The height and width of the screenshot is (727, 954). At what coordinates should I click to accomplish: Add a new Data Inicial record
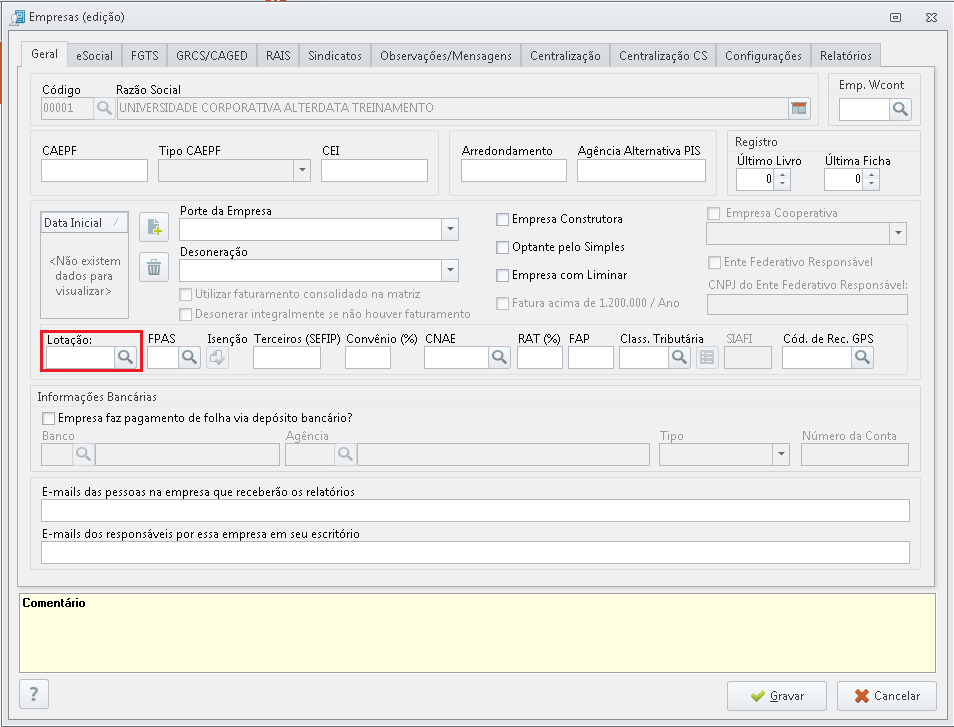pos(154,228)
